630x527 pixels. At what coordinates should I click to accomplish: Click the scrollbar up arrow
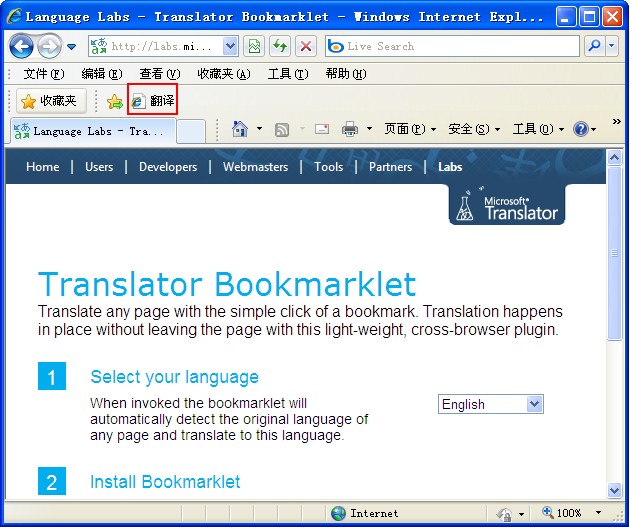[x=614, y=157]
